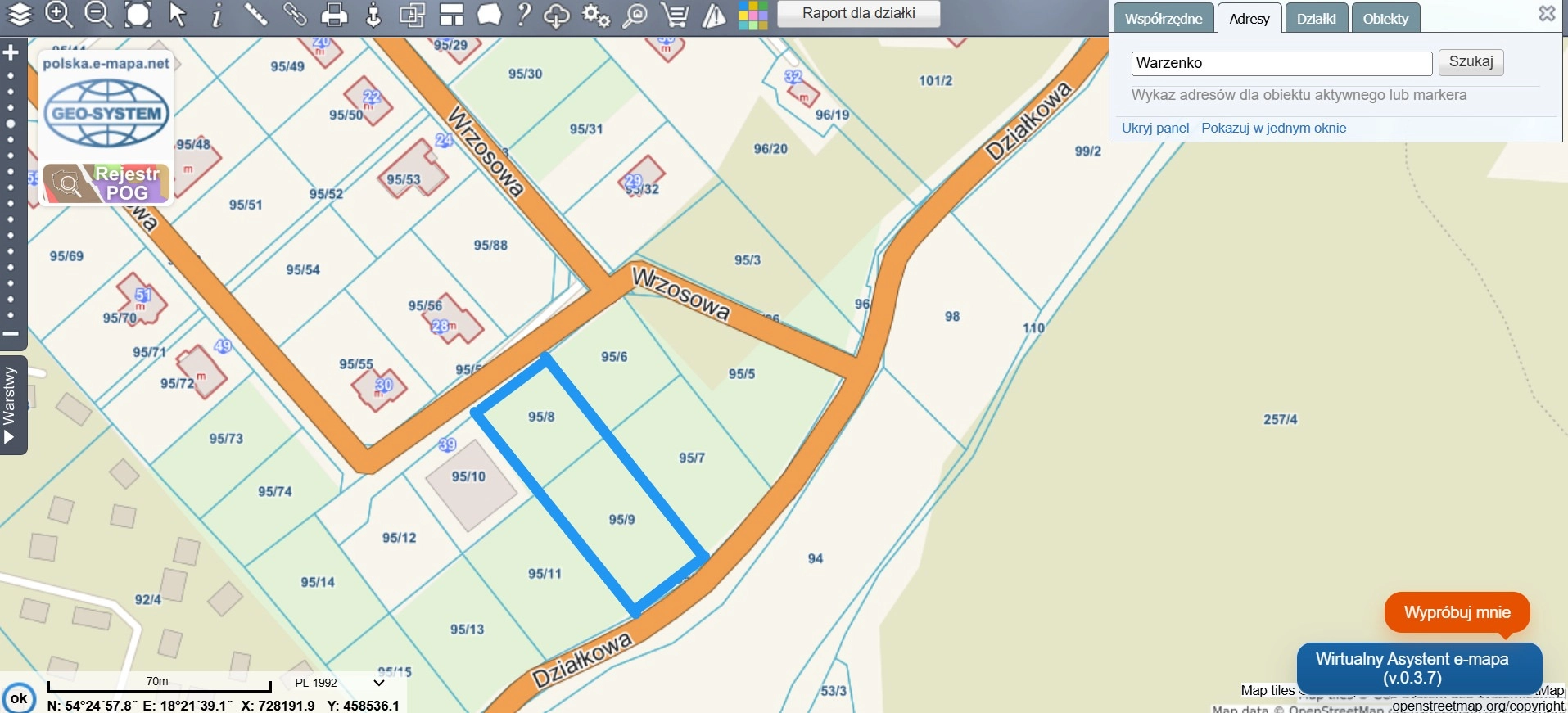Open the object info tool
This screenshot has width=1568, height=713.
pos(217,15)
